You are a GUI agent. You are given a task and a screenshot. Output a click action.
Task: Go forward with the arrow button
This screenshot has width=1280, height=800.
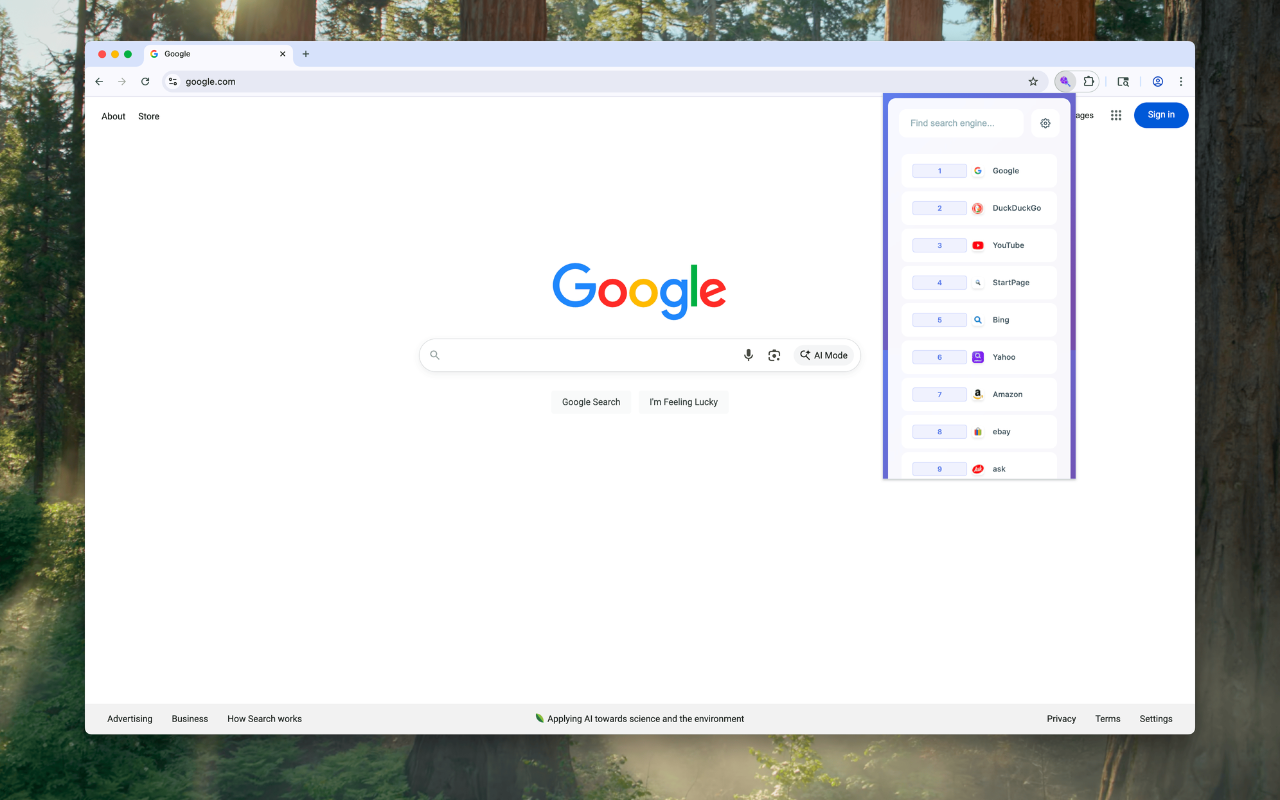(x=122, y=82)
